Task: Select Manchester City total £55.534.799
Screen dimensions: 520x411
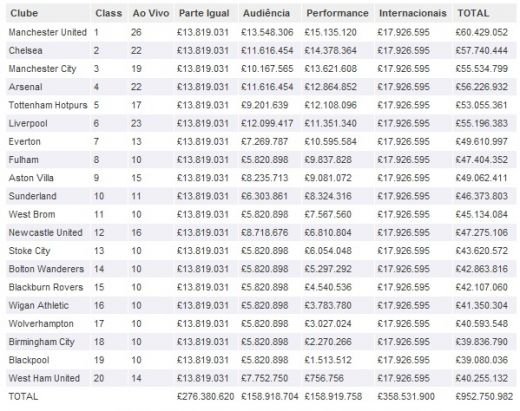Action: (x=482, y=69)
